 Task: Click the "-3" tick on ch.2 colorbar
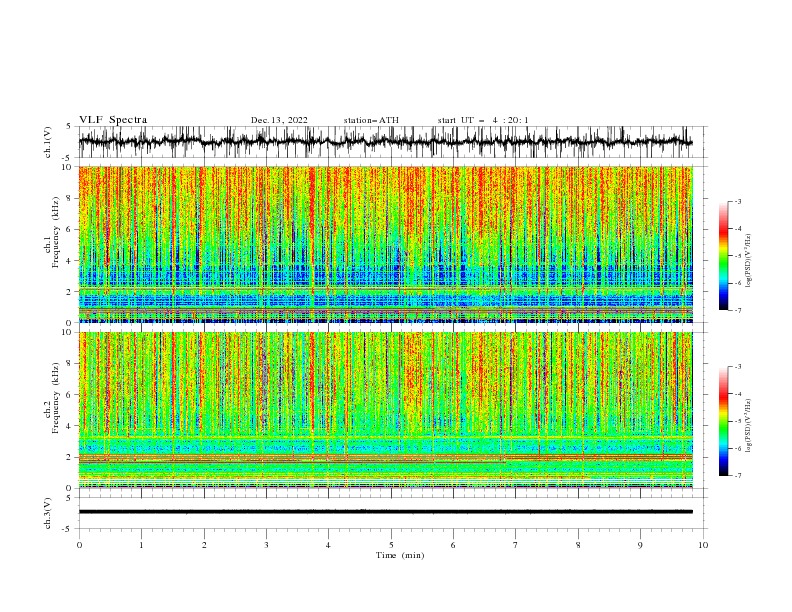pyautogui.click(x=737, y=367)
